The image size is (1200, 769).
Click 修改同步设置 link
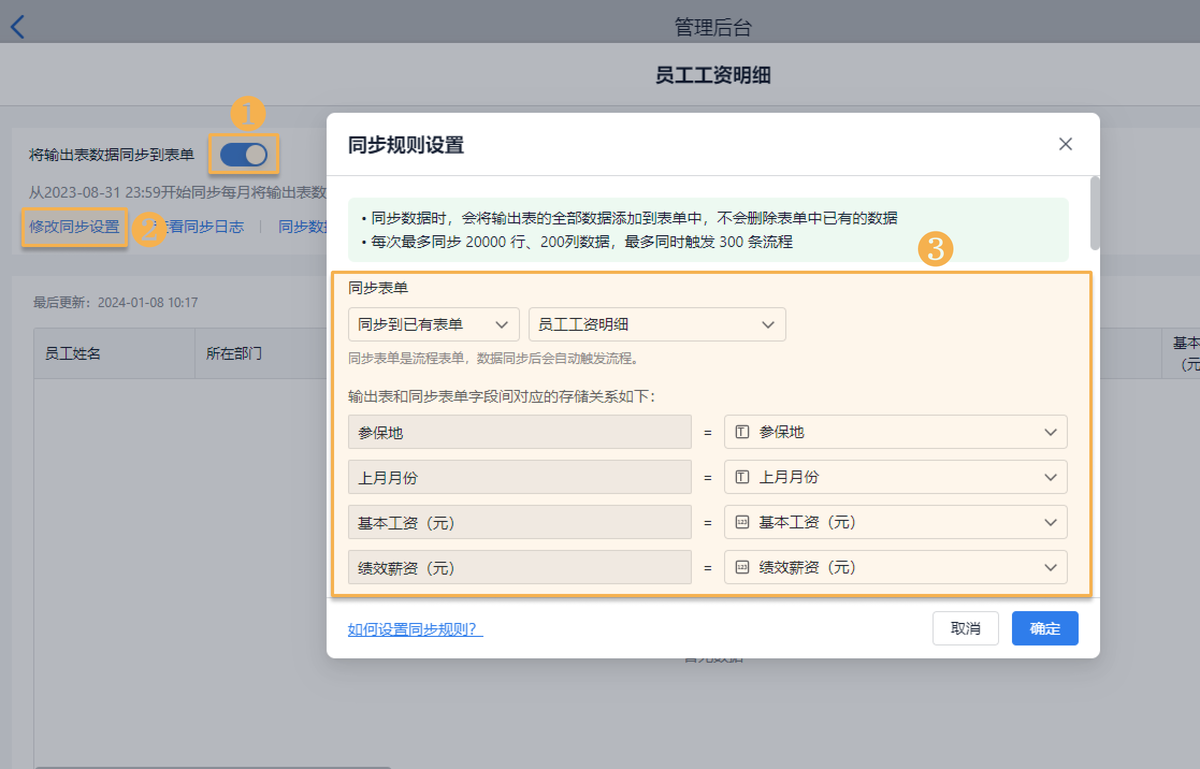point(74,227)
